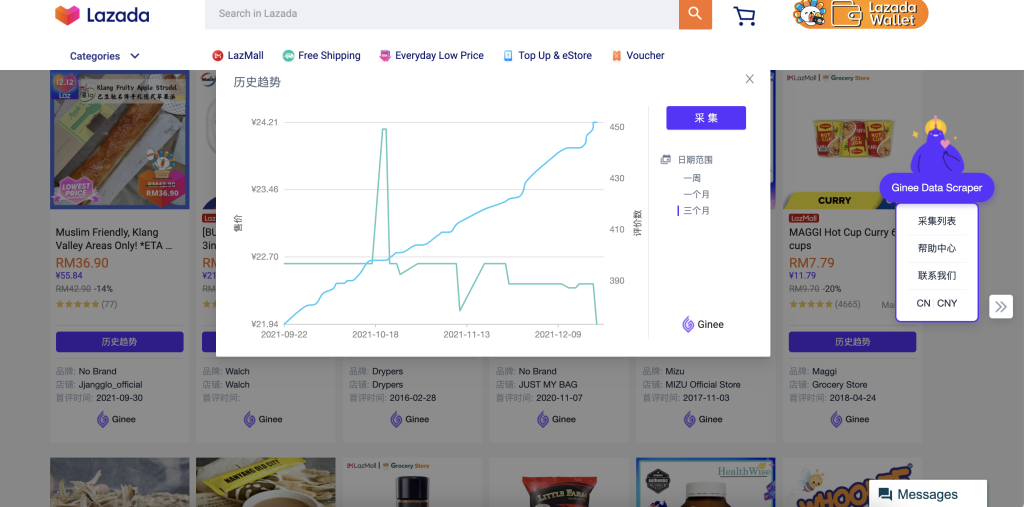1024x507 pixels.
Task: Click store name JUST MY BAG
Action: (548, 385)
